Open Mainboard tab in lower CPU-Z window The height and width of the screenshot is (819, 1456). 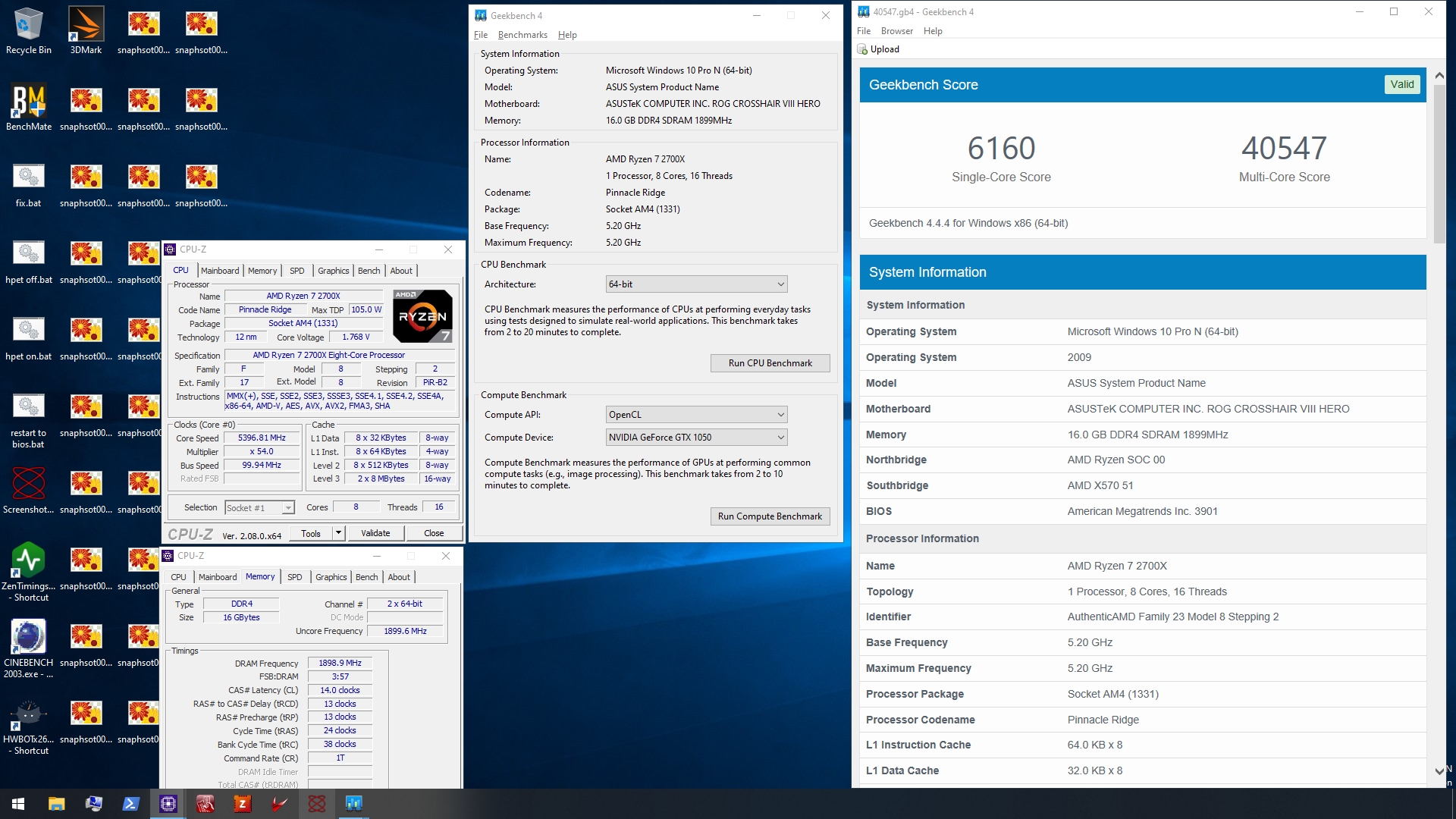(x=218, y=577)
